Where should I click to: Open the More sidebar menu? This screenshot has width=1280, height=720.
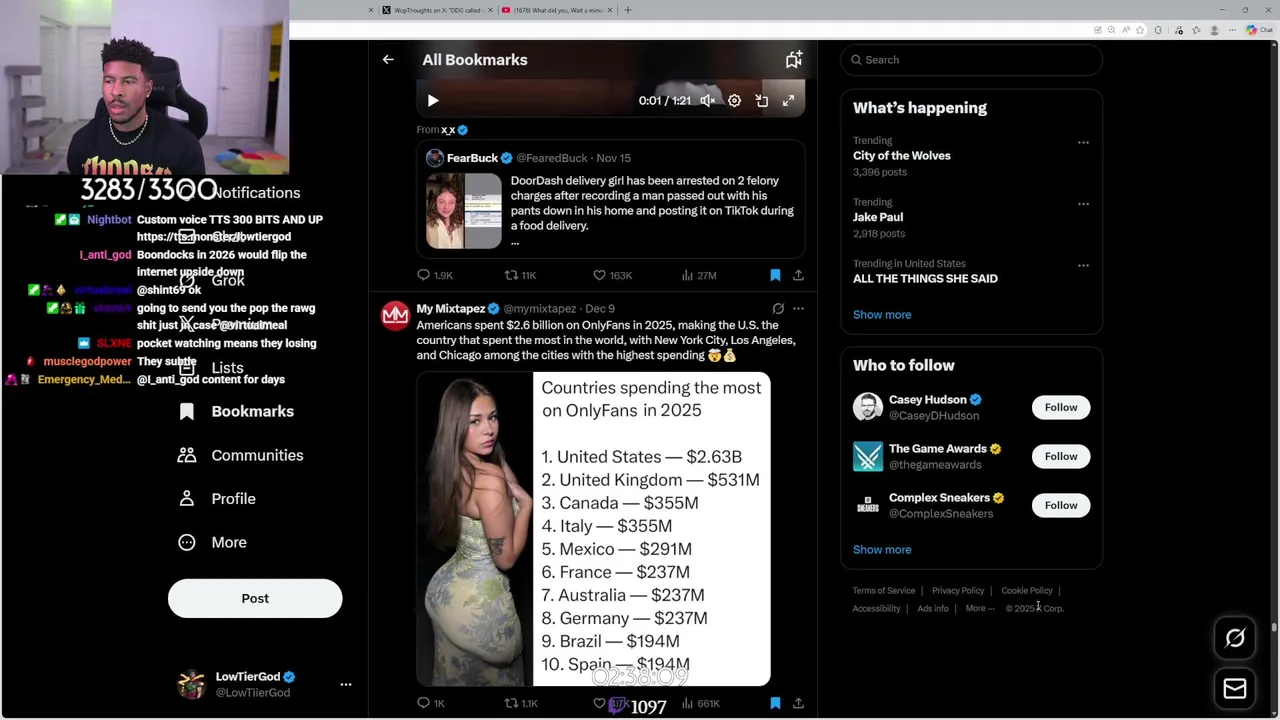(212, 542)
